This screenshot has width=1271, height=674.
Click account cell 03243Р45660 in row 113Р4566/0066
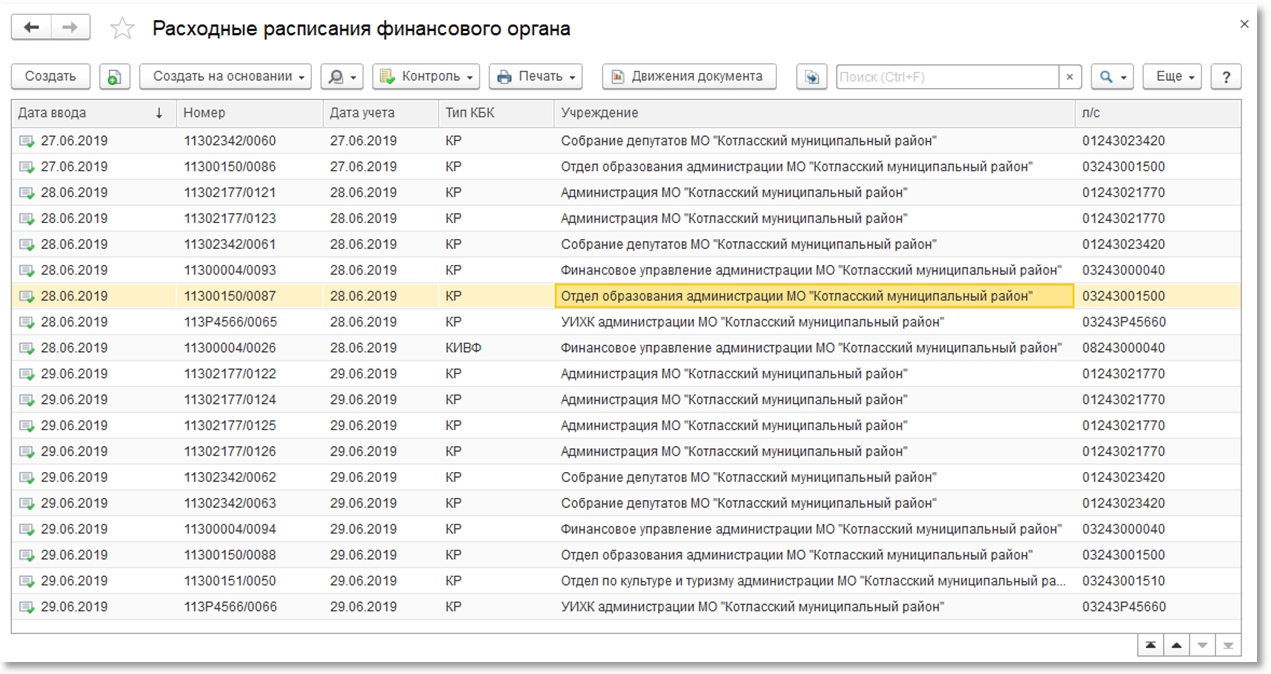click(1158, 607)
